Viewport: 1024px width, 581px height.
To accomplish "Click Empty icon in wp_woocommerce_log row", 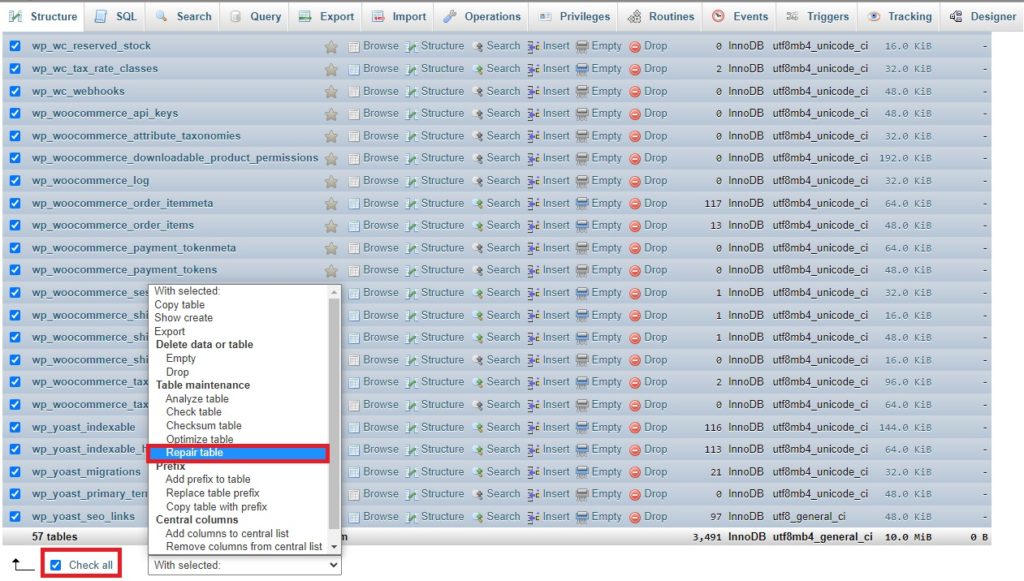I will tap(582, 181).
